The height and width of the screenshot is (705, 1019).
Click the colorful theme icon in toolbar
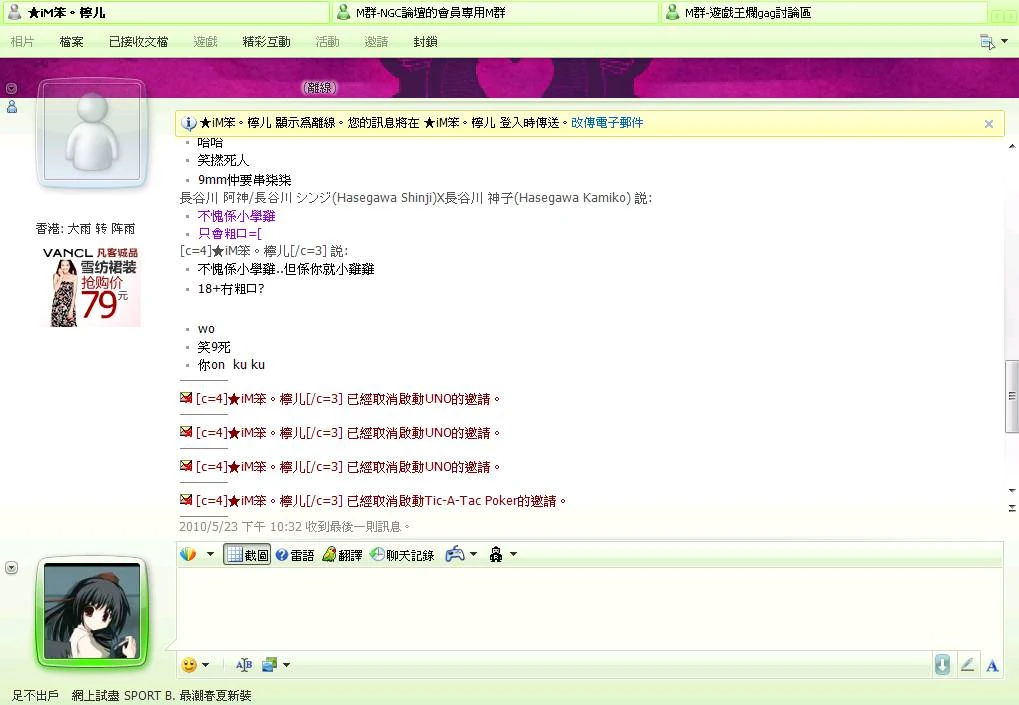tap(188, 554)
